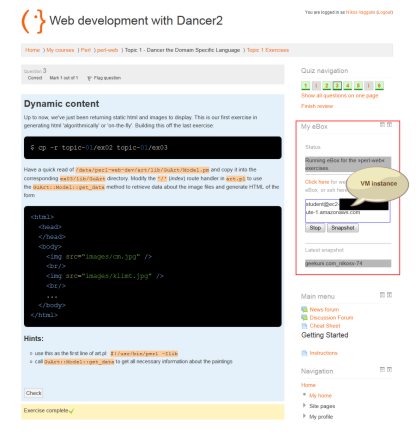The width and height of the screenshot is (416, 432).
Task: Click the Check button
Action: pyautogui.click(x=34, y=393)
